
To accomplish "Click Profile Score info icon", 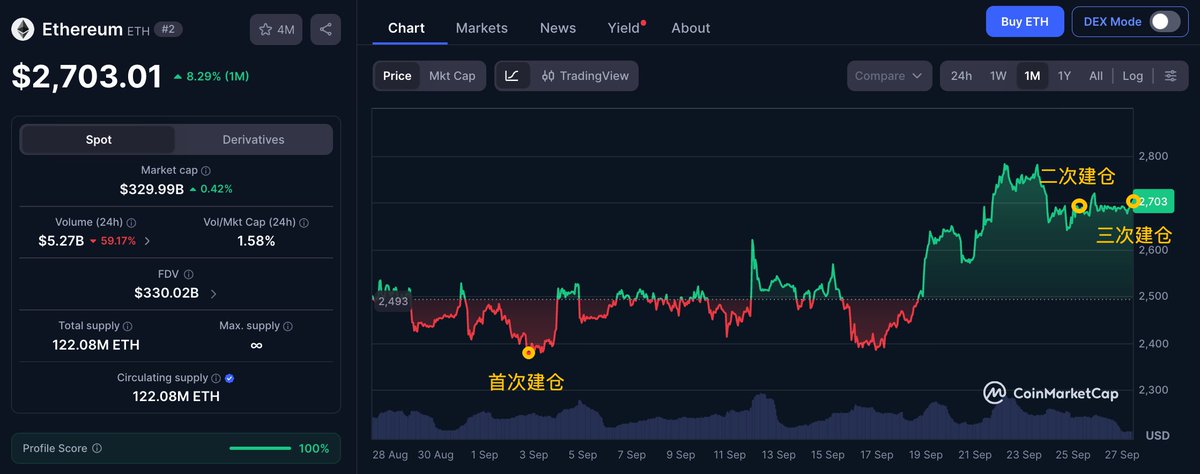I will coord(97,448).
